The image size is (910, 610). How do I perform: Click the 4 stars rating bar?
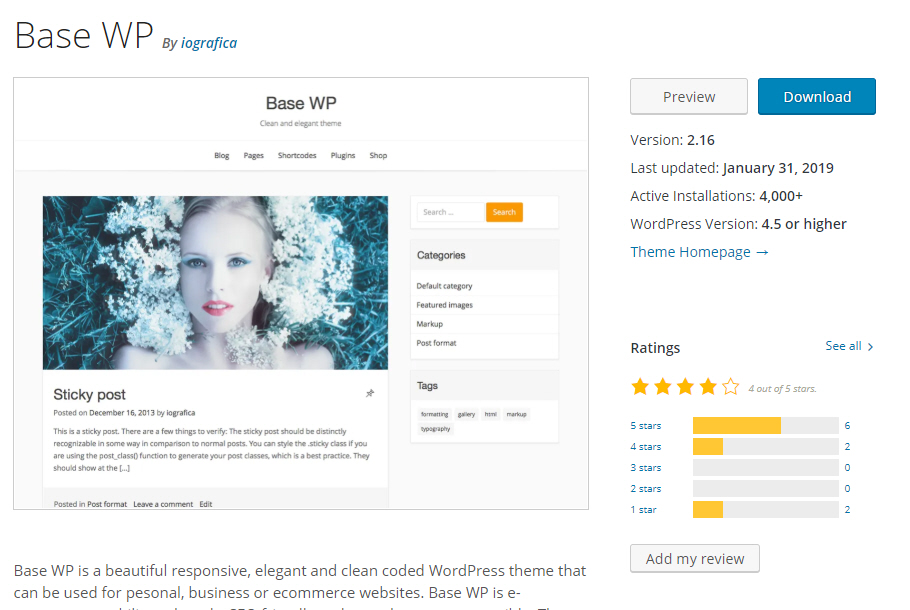[765, 446]
